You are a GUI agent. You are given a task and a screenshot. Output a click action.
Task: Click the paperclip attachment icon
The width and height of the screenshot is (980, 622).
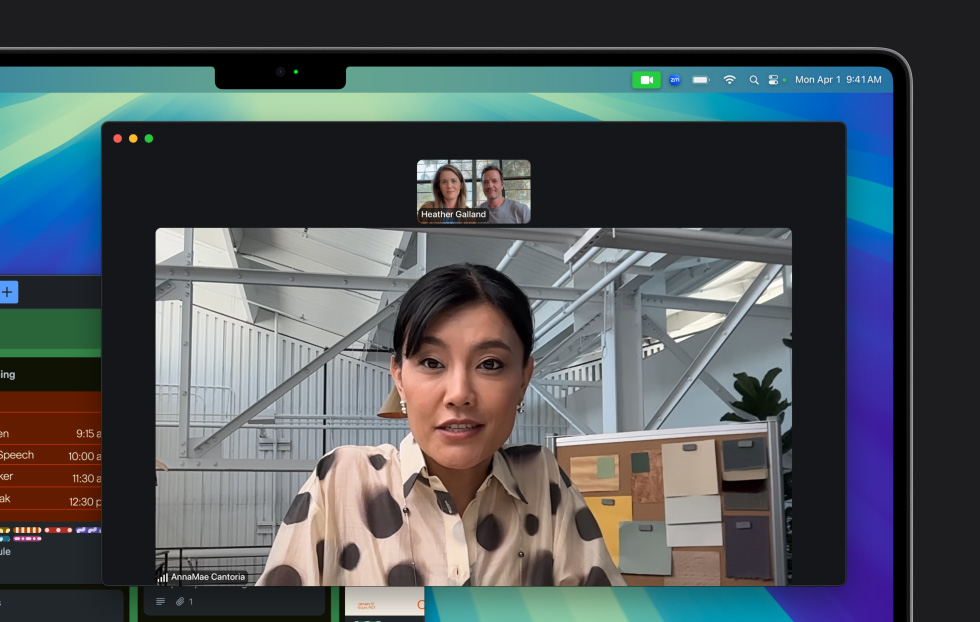click(180, 602)
